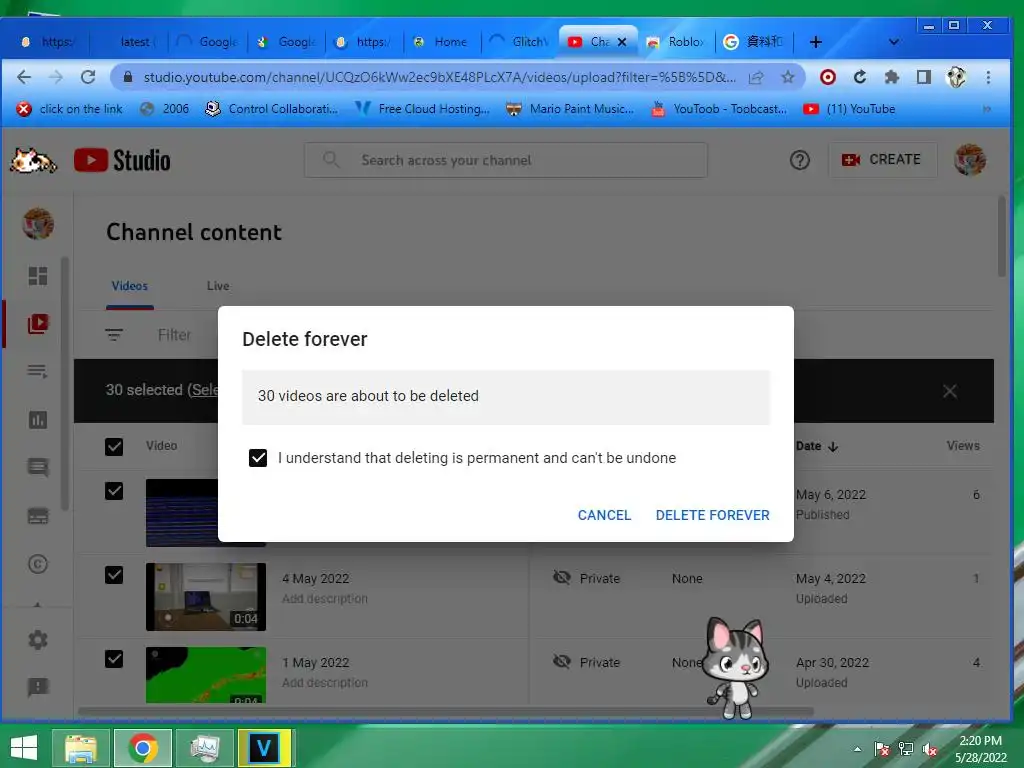Image resolution: width=1024 pixels, height=768 pixels.
Task: Click the address bar URL
Action: 439,78
